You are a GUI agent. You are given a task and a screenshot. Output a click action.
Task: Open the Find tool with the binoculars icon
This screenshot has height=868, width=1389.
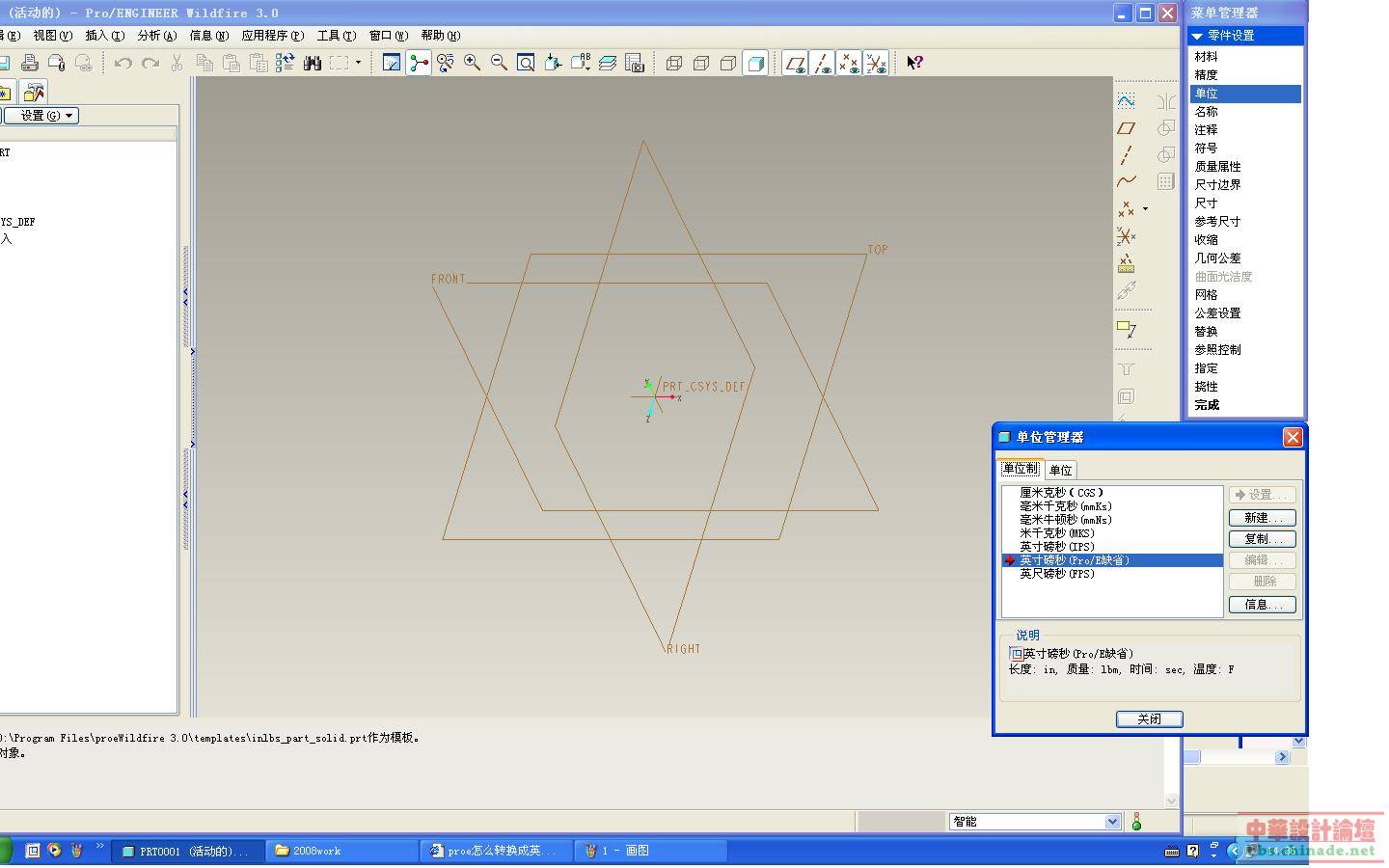(312, 63)
